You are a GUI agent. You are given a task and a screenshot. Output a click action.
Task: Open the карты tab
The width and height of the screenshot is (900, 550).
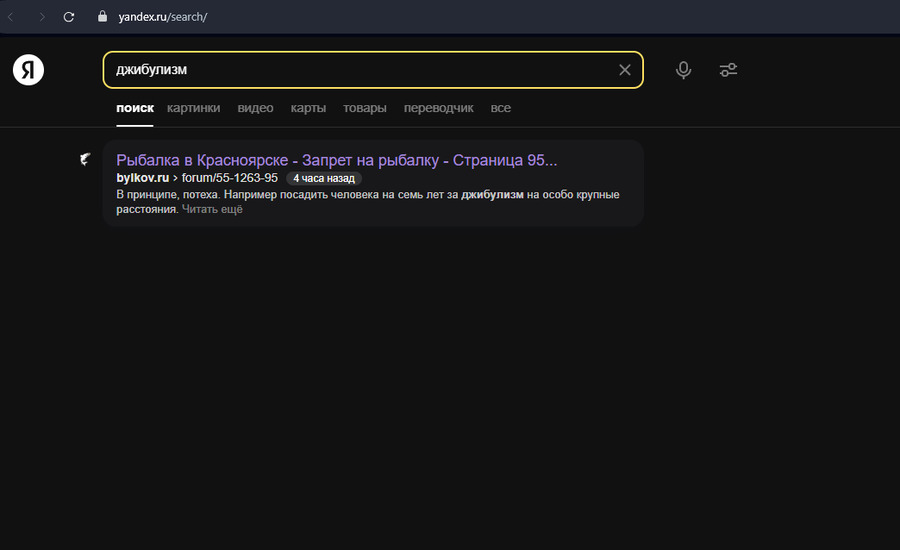308,108
